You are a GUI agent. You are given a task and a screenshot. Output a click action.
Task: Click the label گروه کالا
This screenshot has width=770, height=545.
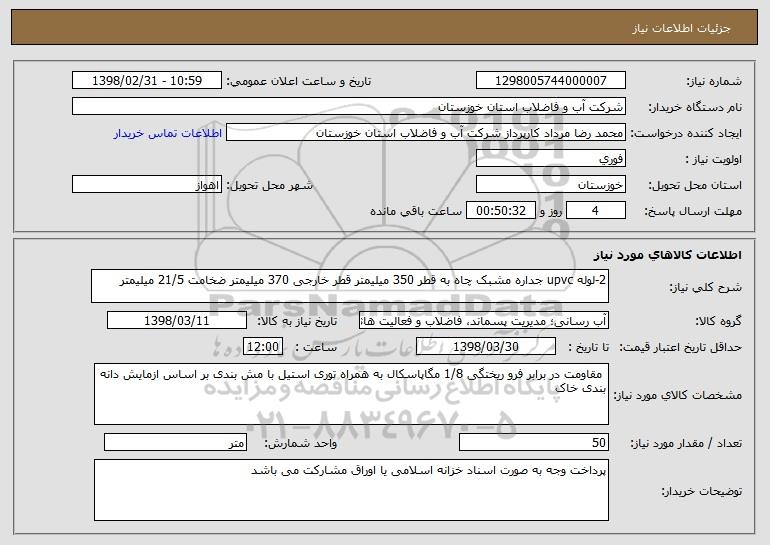coord(718,322)
